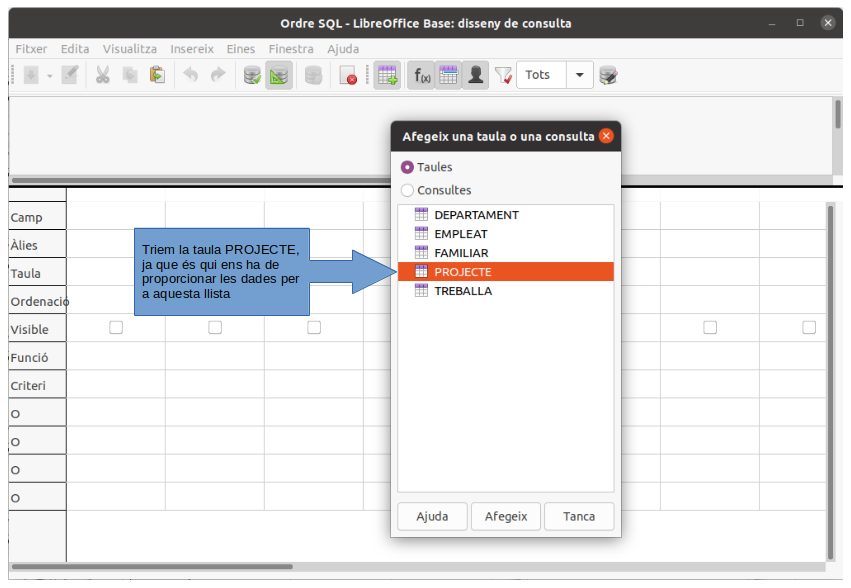Toggle the Functions f(x) icon

pyautogui.click(x=422, y=75)
